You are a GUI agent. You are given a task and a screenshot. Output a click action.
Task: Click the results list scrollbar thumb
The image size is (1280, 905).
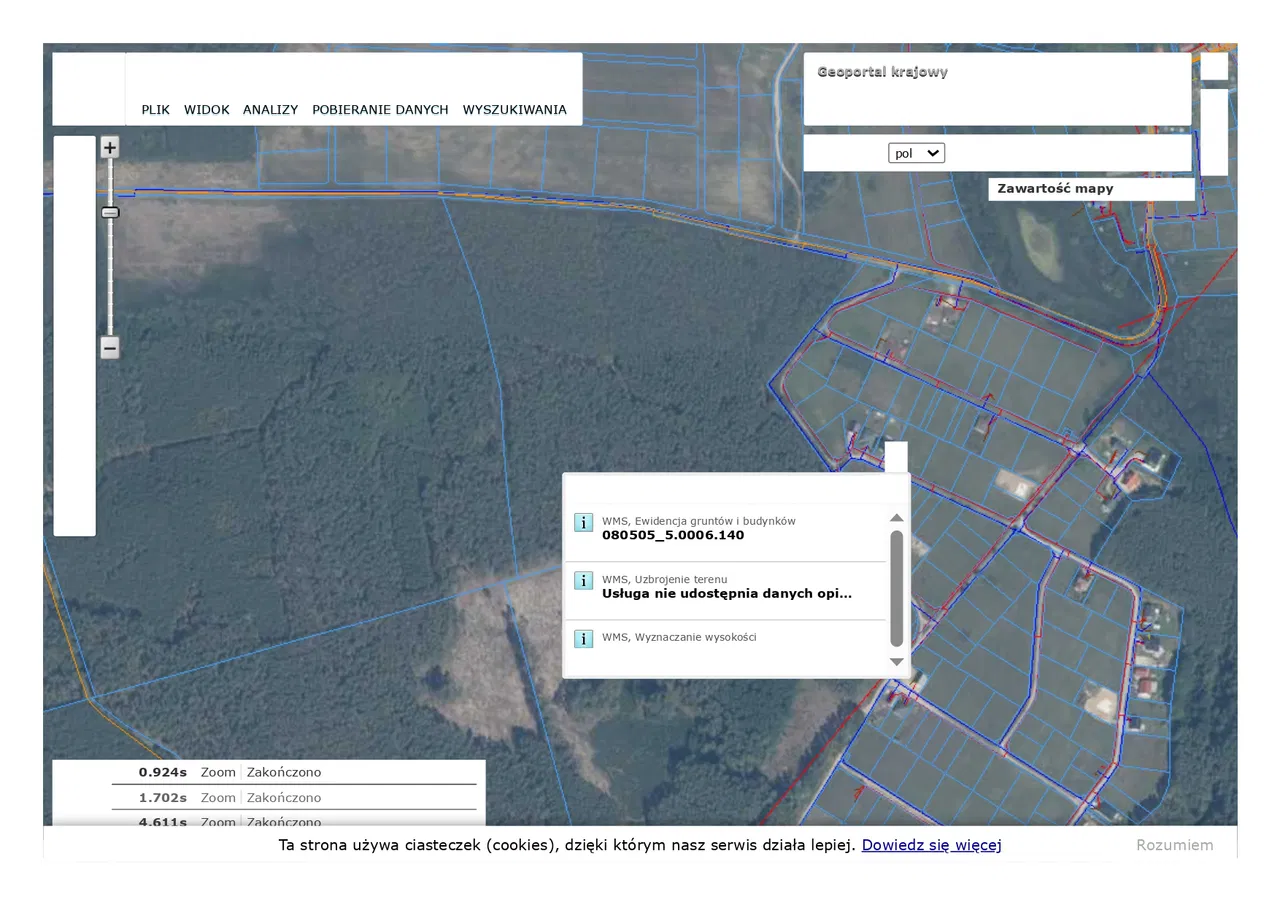pos(897,588)
